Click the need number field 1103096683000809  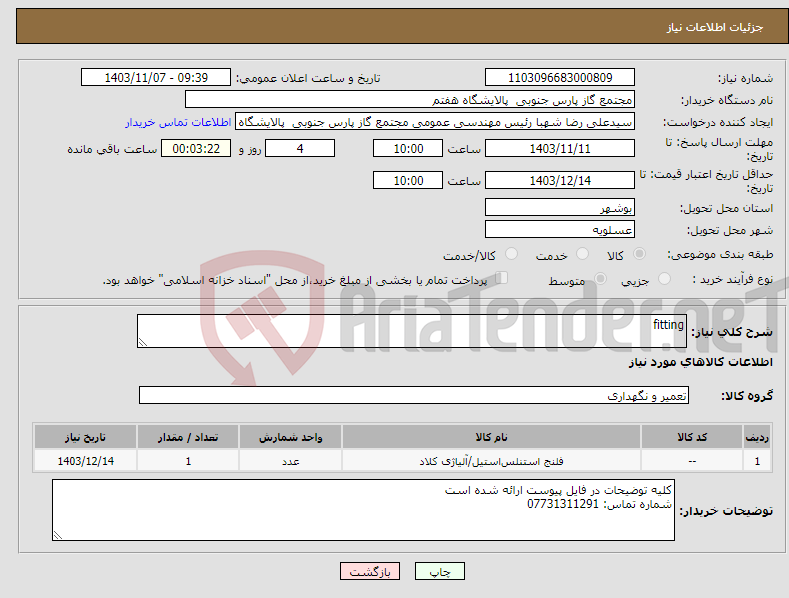point(560,78)
